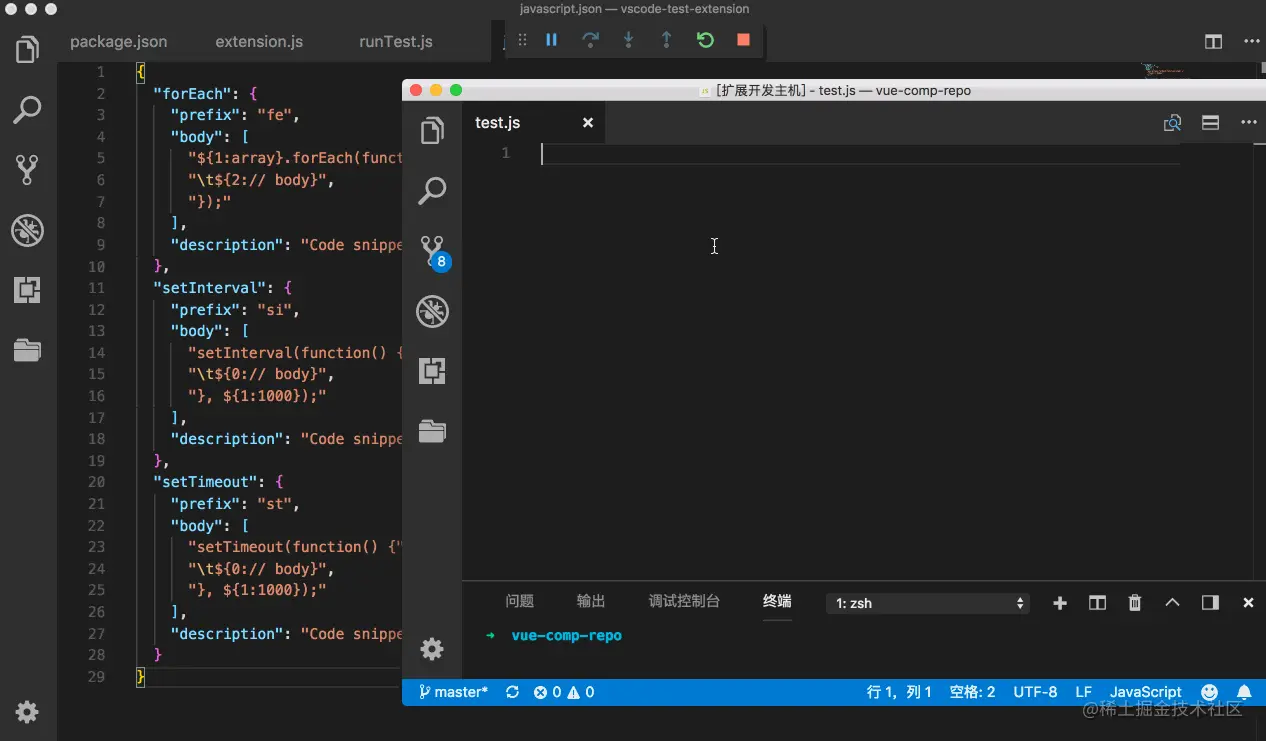Create a new terminal with plus

(1060, 603)
